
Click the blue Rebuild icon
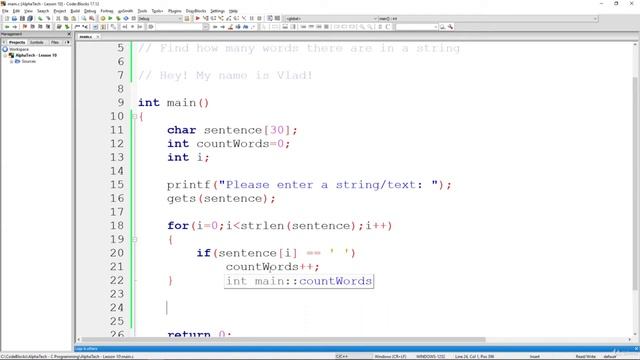pos(126,18)
